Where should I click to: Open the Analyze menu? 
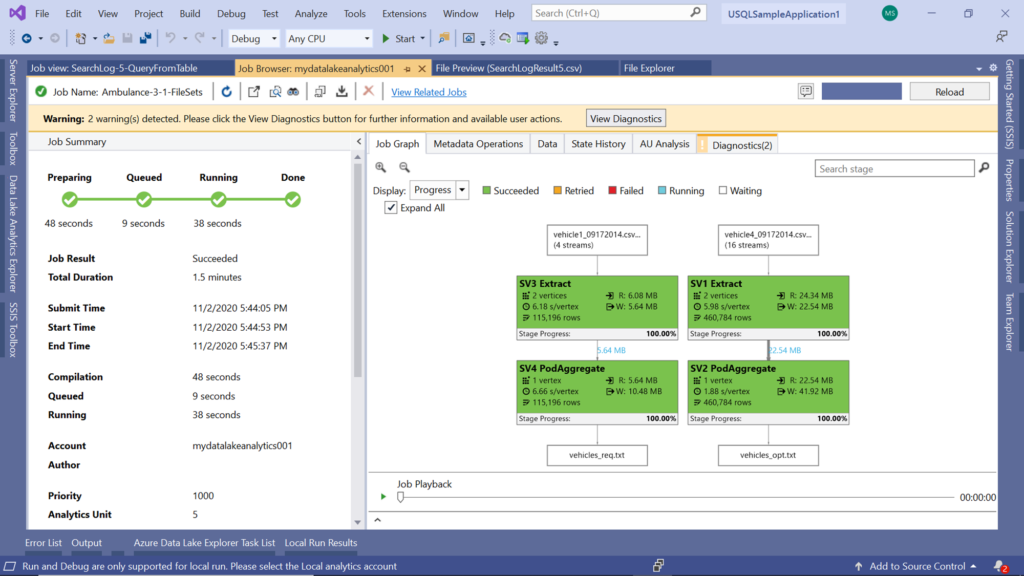click(311, 14)
